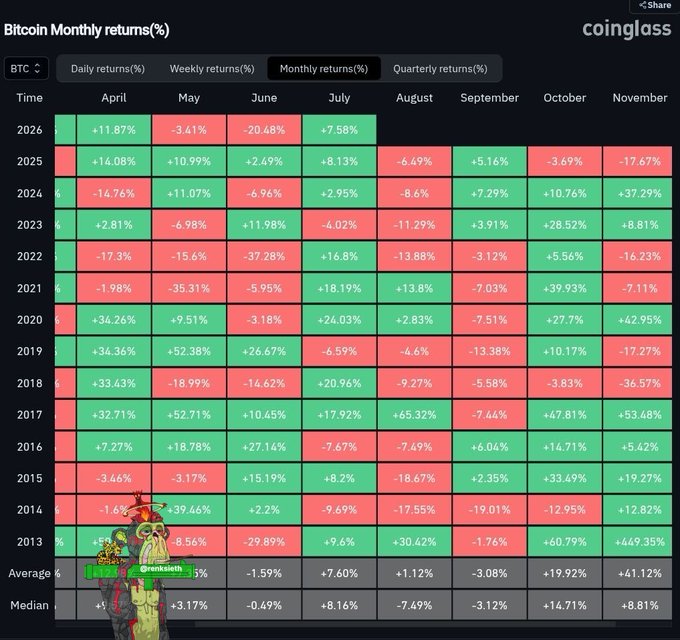
Task: Open the BTC coin selector dropdown
Action: click(x=26, y=69)
